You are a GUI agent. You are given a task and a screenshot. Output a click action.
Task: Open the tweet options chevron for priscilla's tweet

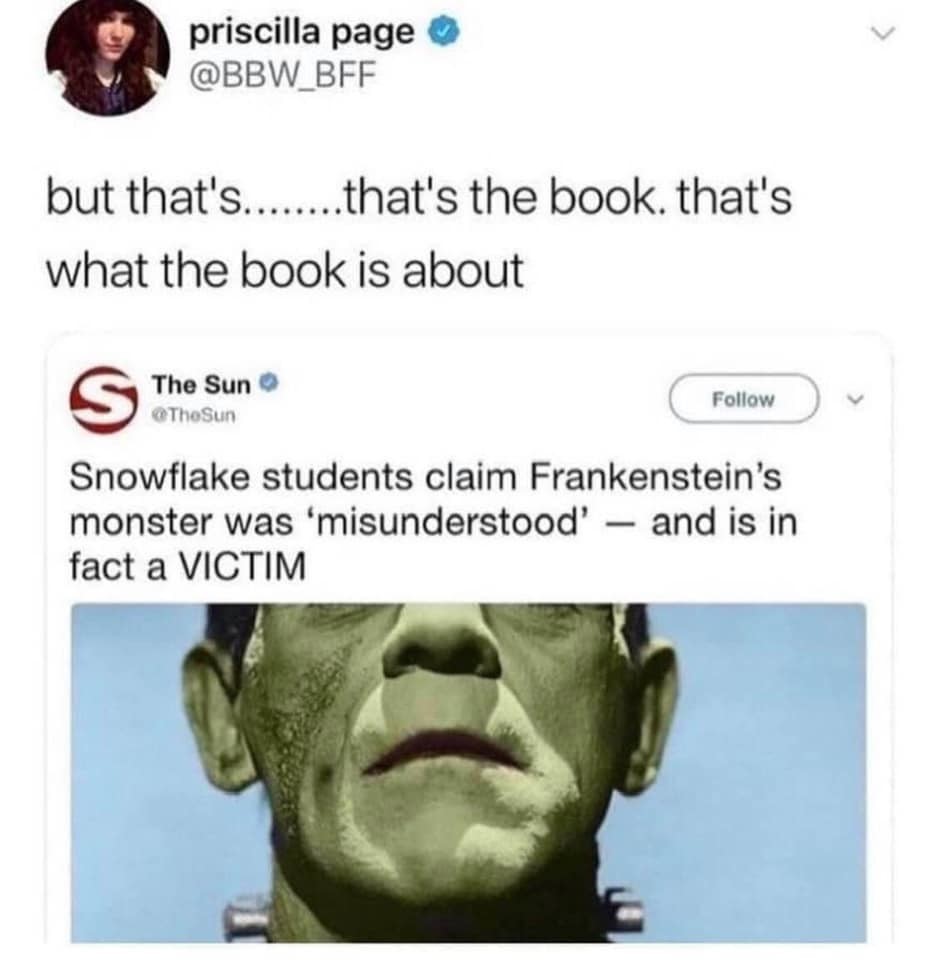(883, 34)
